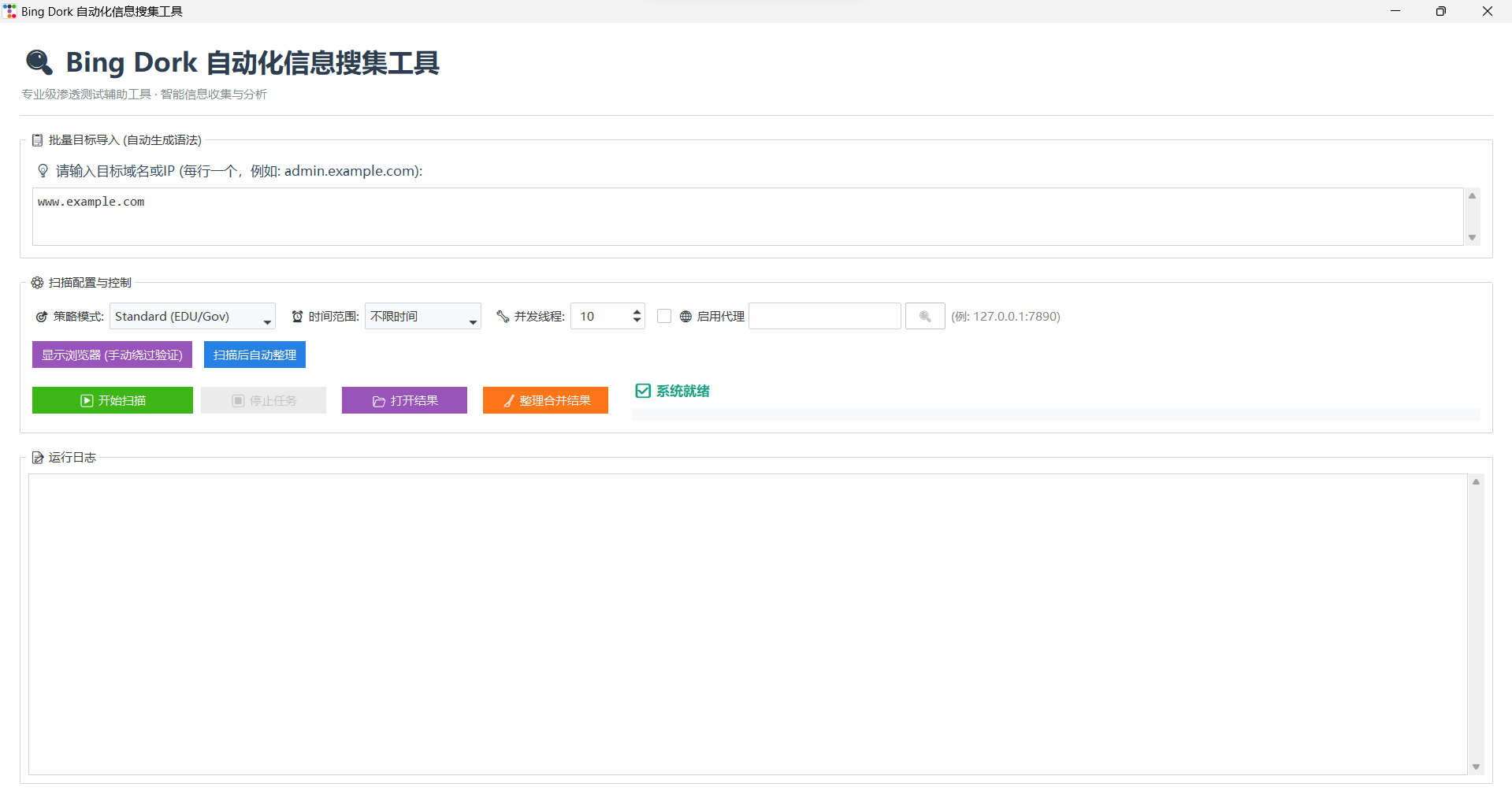Click the clipboard icon of 批量目标导入 section
Image resolution: width=1512 pixels, height=802 pixels.
pyautogui.click(x=37, y=140)
